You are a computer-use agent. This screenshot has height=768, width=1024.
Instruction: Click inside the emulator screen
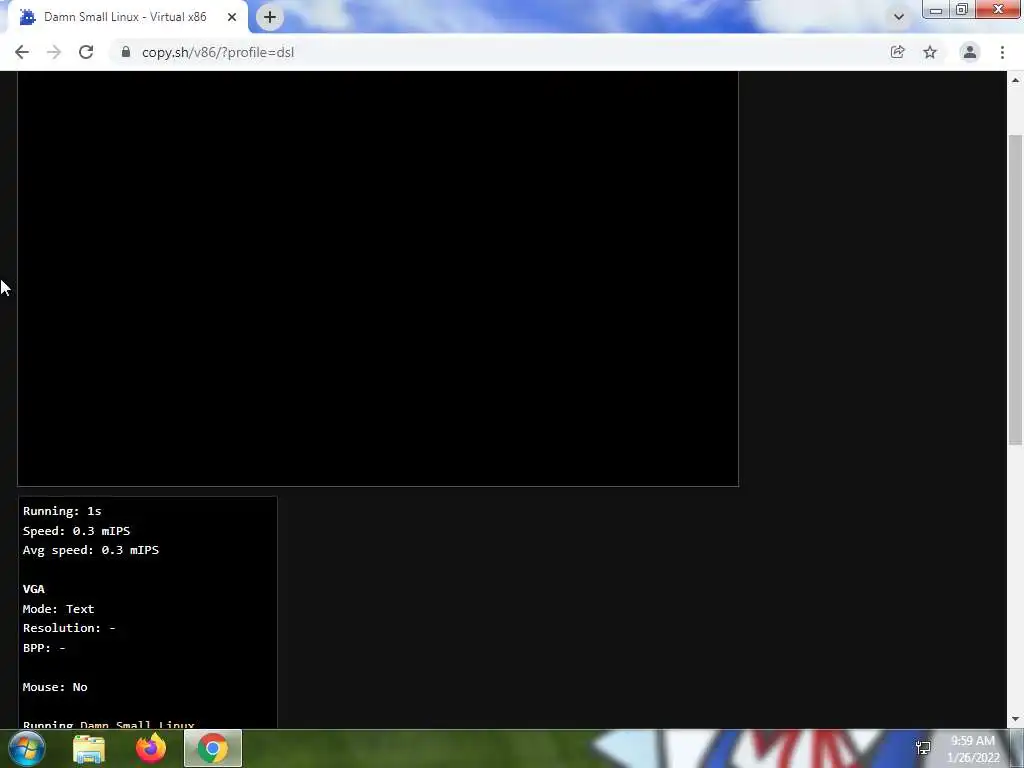pyautogui.click(x=377, y=280)
